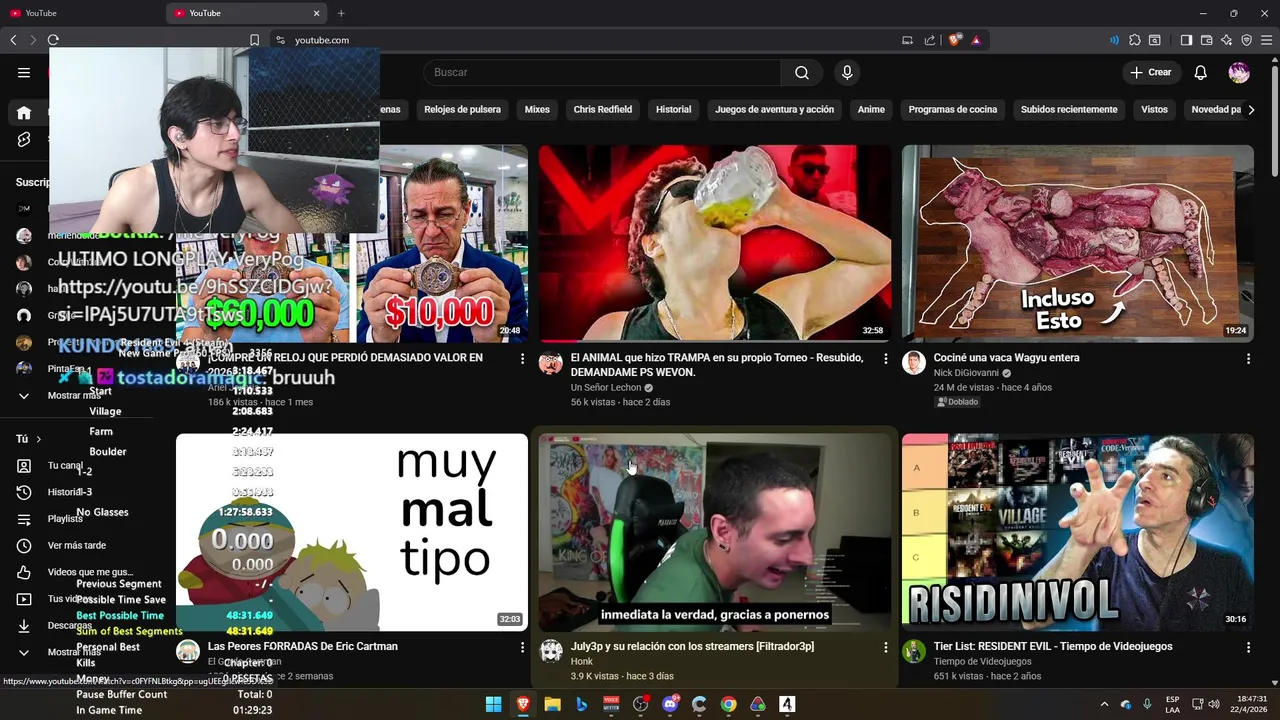Select the Programas de cocina chip

[953, 110]
